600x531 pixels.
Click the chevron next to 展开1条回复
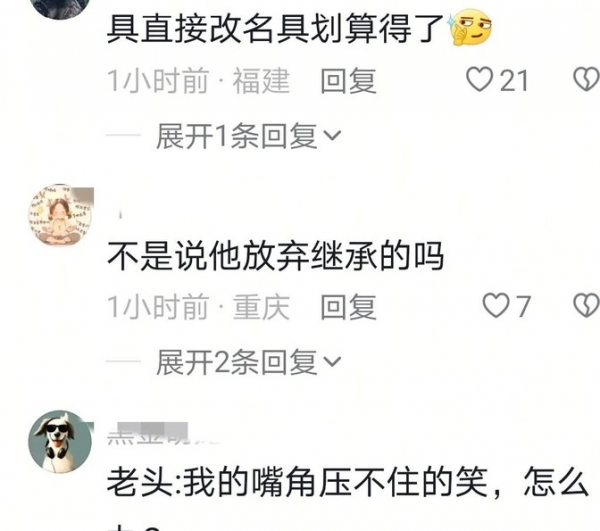pyautogui.click(x=332, y=136)
